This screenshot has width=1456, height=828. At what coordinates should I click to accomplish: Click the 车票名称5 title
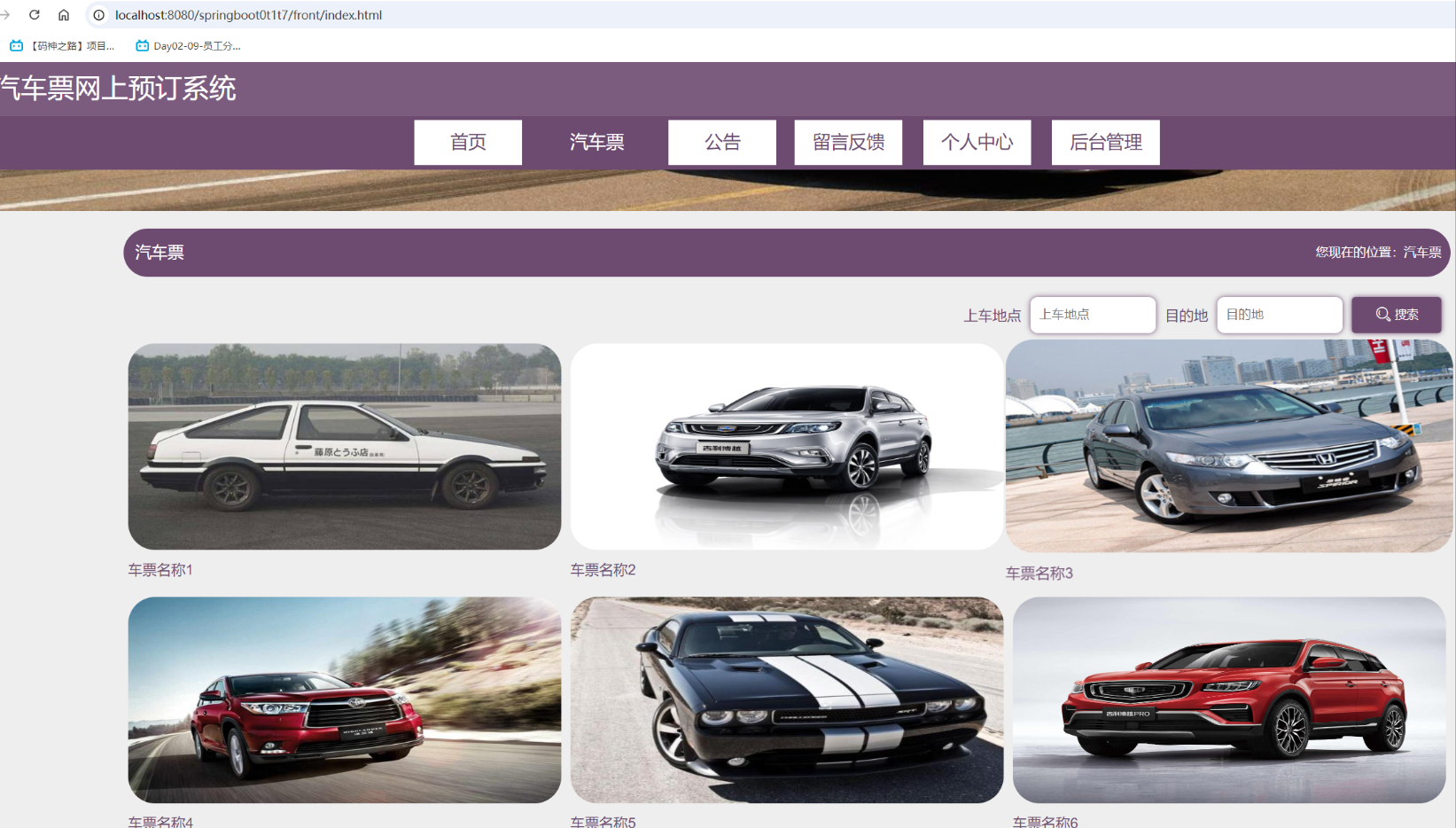coord(603,822)
